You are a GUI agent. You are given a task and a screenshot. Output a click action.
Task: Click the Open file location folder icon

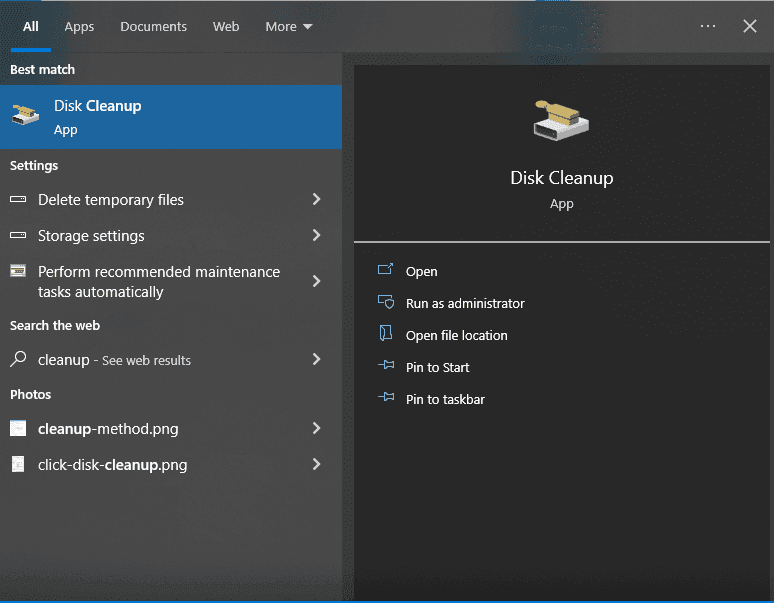tap(386, 334)
